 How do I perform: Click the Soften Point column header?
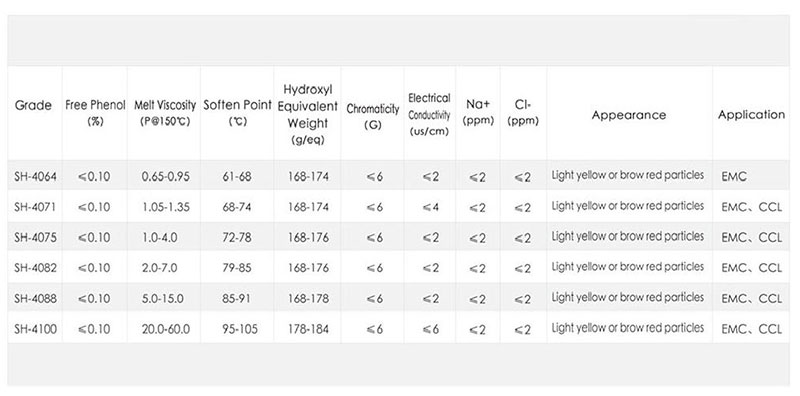click(237, 113)
